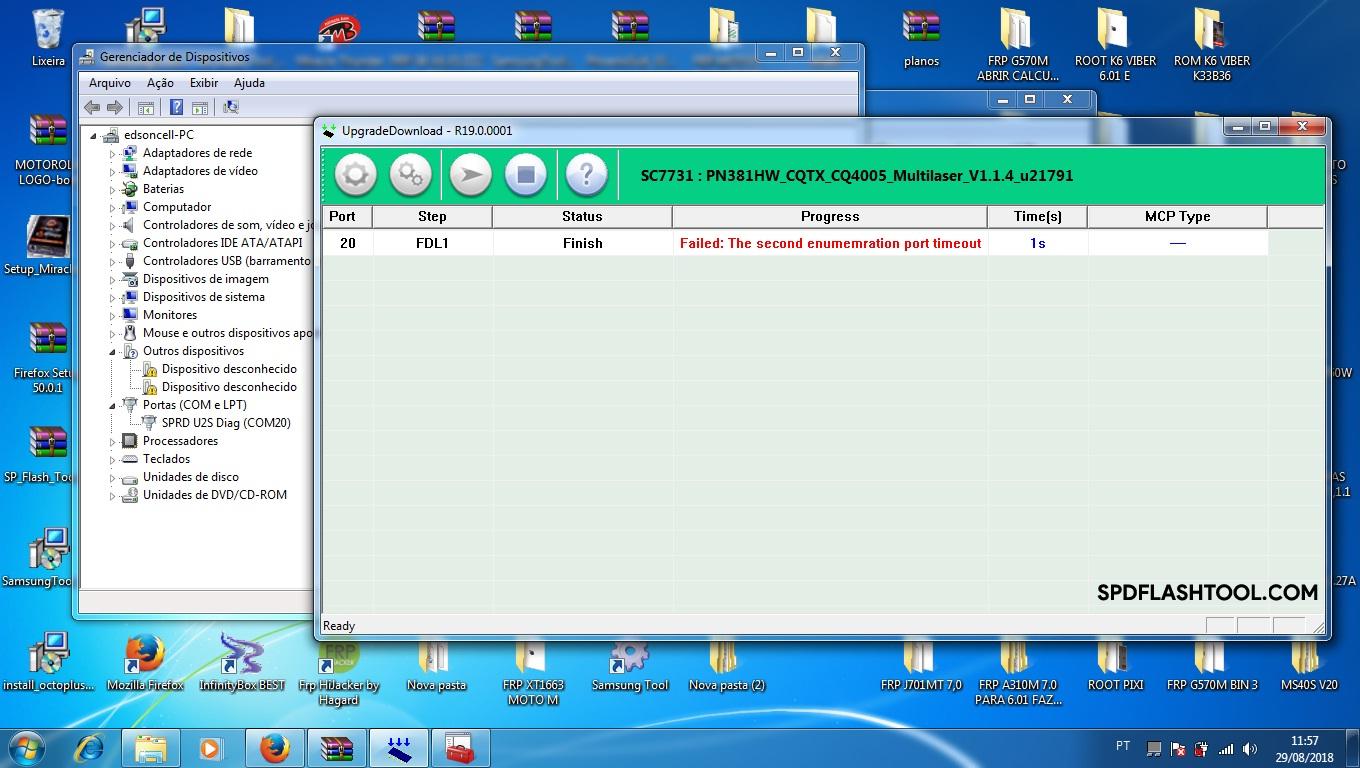The image size is (1360, 768).
Task: Select the FRP XT1663 MOTO M folder
Action: pyautogui.click(x=533, y=670)
